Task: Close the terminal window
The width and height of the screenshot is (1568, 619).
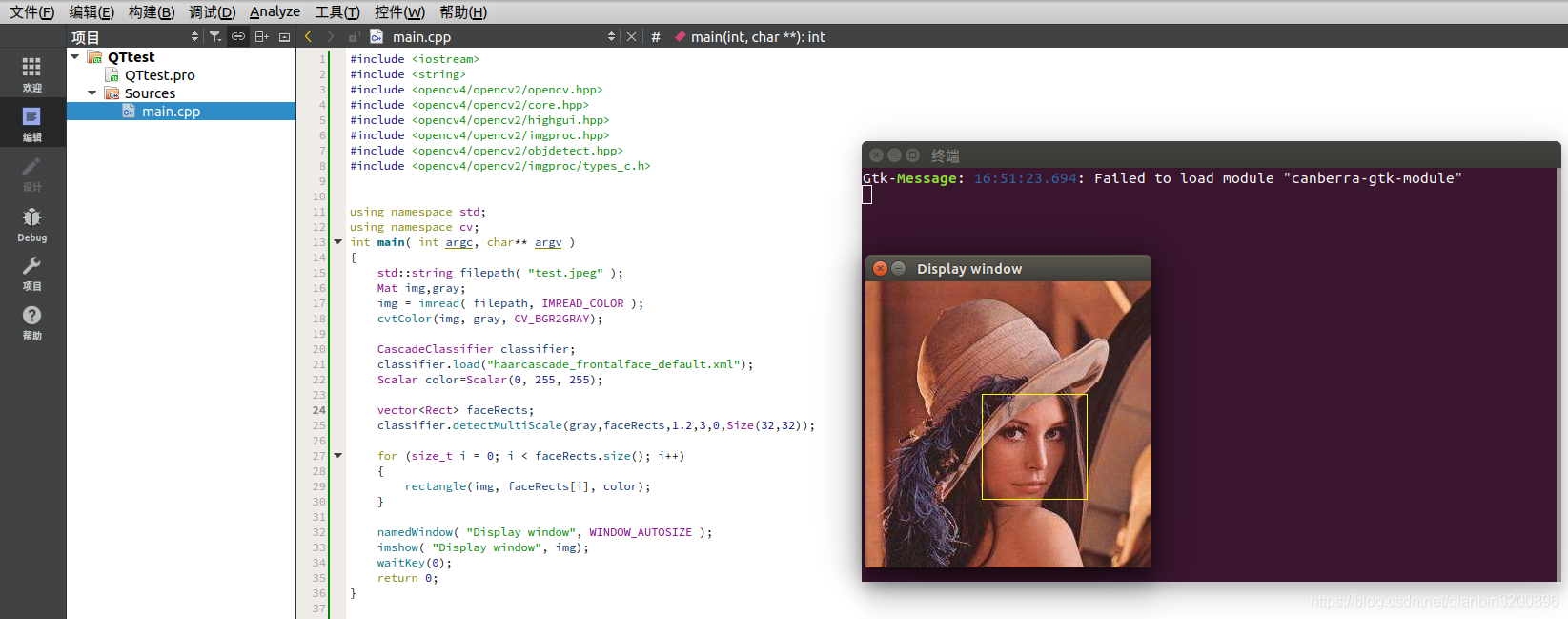Action: point(876,155)
